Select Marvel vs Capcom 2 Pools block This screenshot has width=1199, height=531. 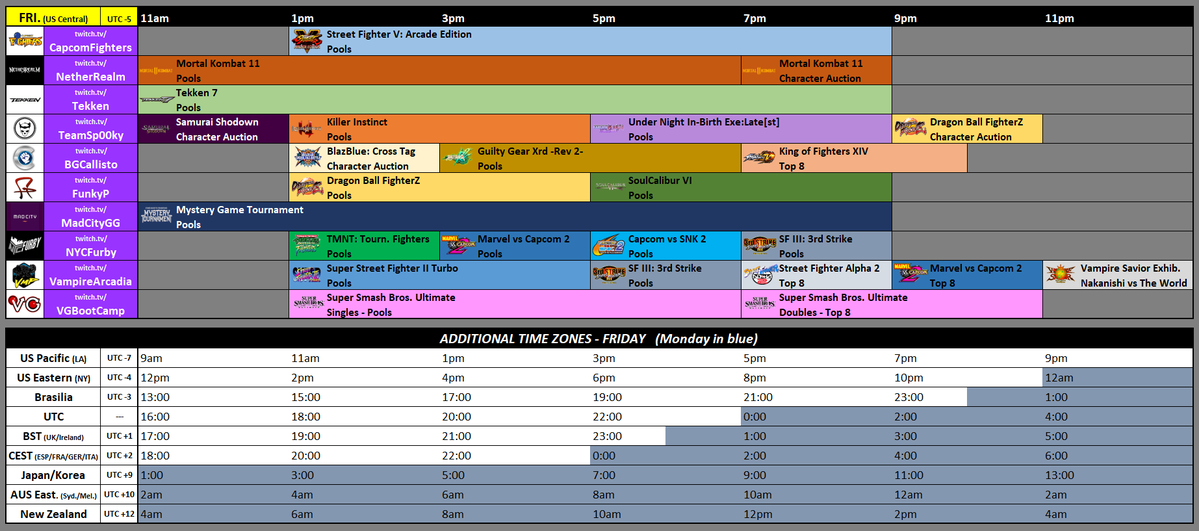point(515,246)
